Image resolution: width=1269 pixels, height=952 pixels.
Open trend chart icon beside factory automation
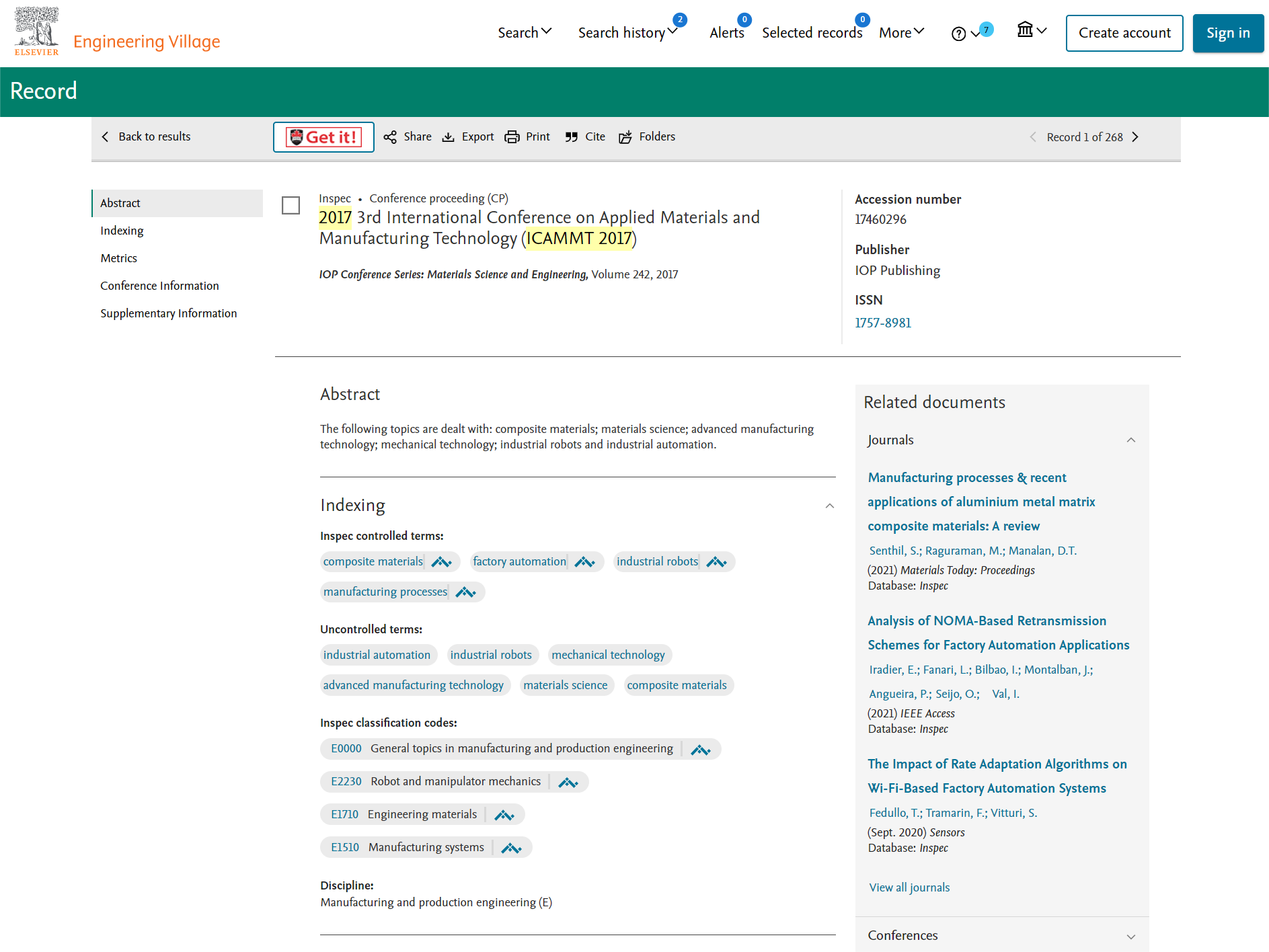tap(584, 562)
